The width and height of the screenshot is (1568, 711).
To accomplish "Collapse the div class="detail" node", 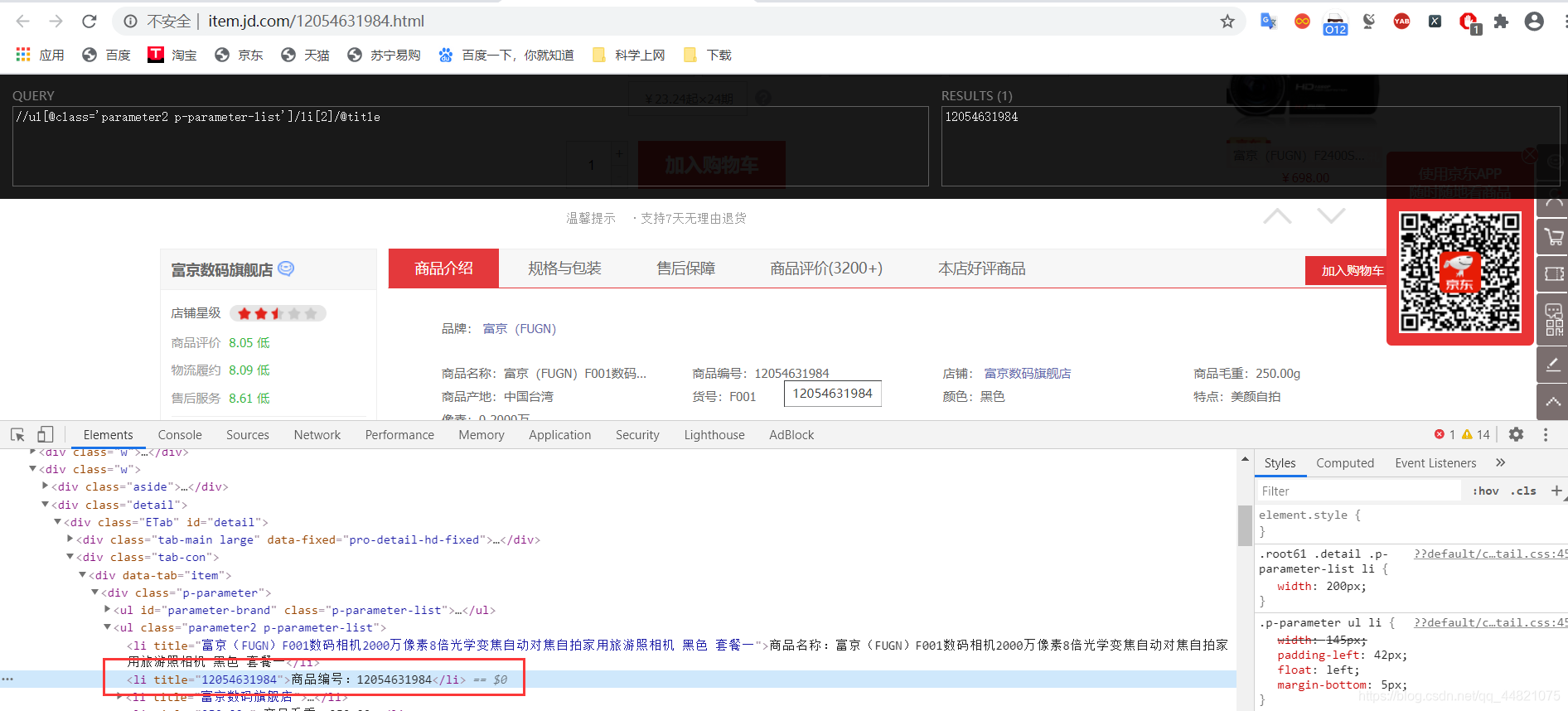I will pos(45,504).
